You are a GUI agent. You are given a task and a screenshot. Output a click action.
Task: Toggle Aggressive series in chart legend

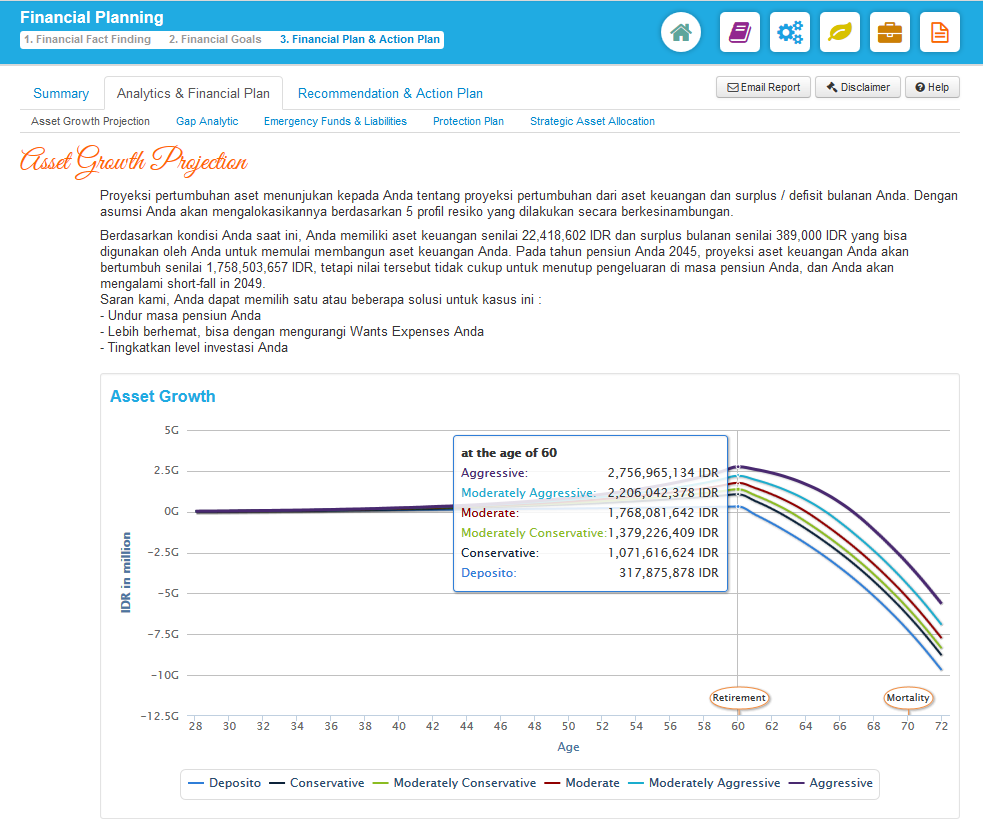point(830,783)
